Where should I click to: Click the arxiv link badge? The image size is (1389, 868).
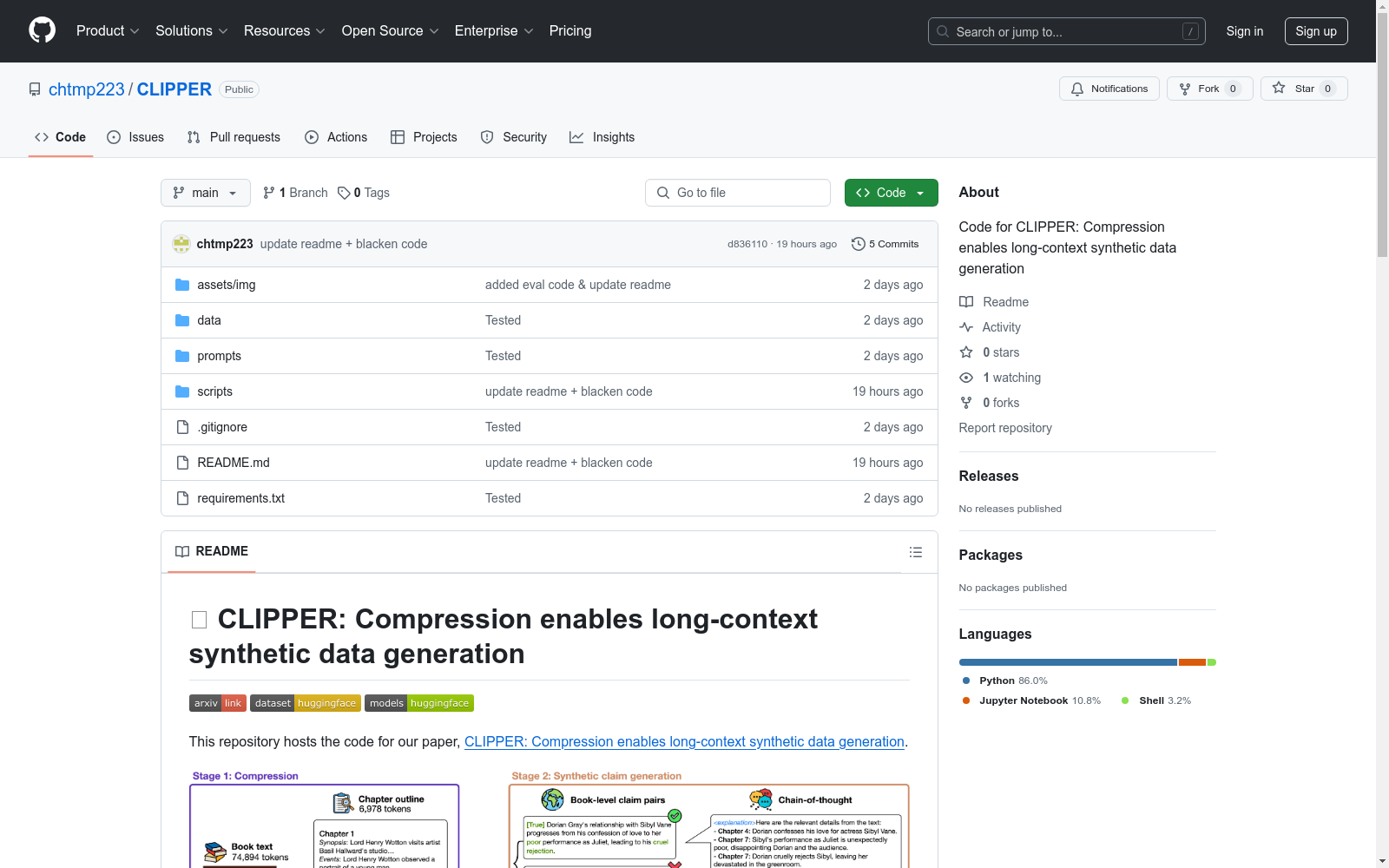coord(218,703)
